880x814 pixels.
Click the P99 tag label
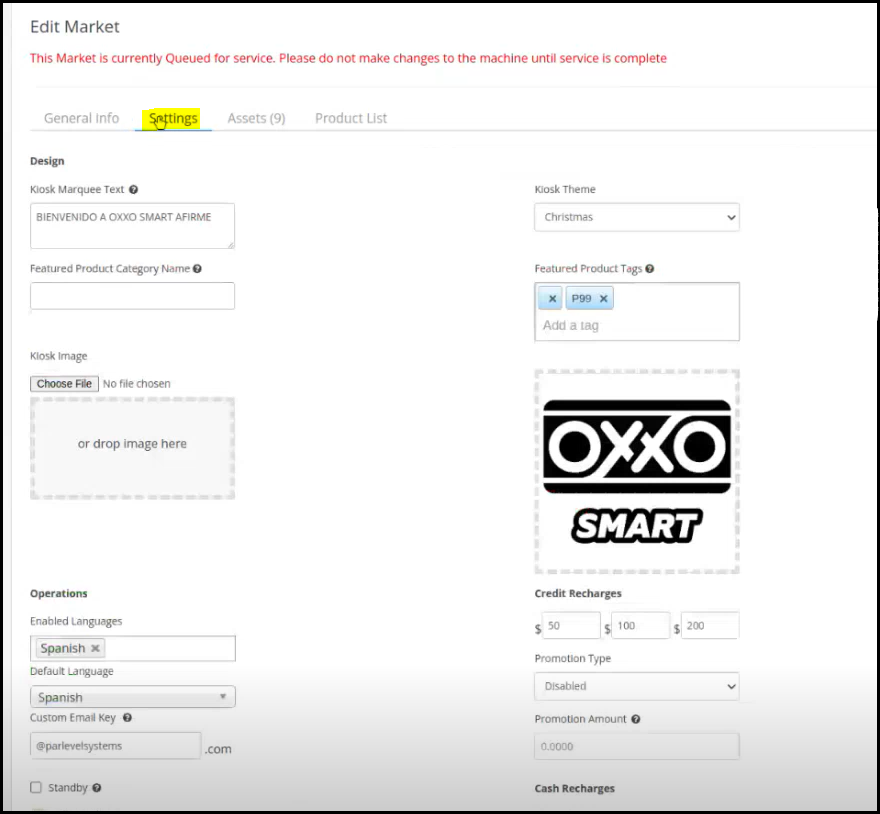581,299
